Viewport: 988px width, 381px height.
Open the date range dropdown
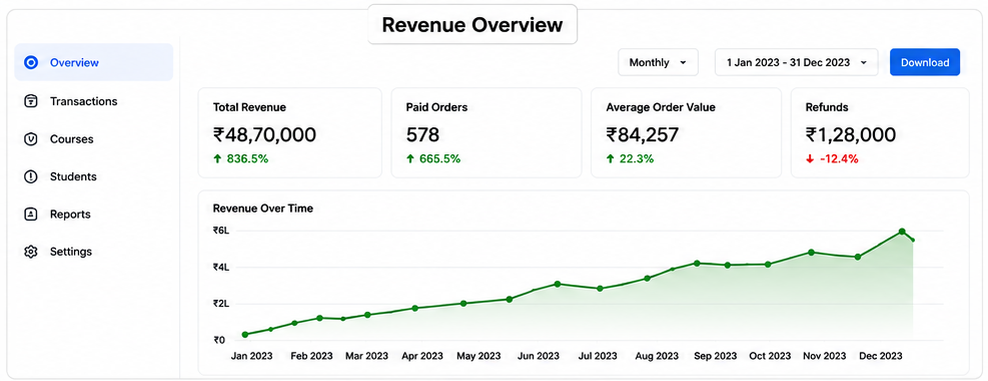[796, 62]
